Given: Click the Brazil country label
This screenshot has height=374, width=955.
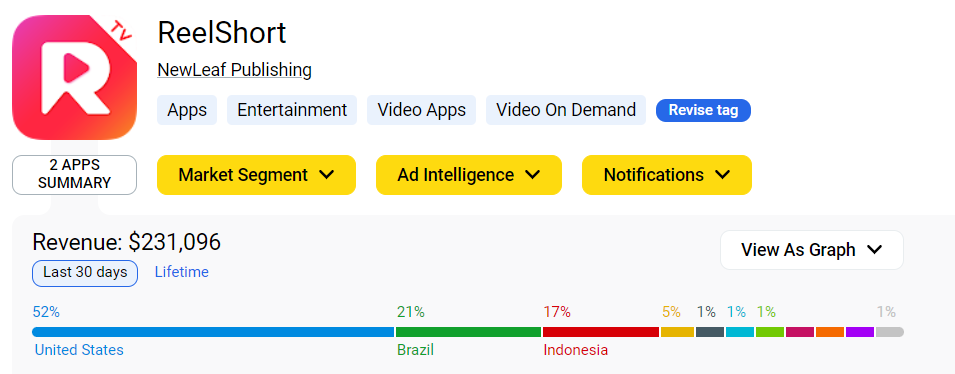Looking at the screenshot, I should click(415, 350).
